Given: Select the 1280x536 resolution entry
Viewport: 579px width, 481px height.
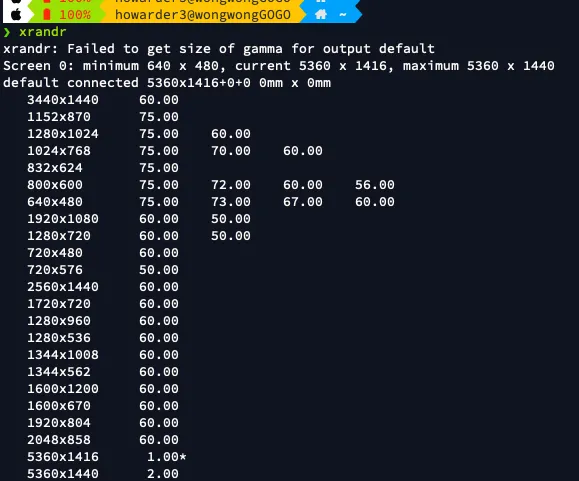Looking at the screenshot, I should pyautogui.click(x=59, y=337).
